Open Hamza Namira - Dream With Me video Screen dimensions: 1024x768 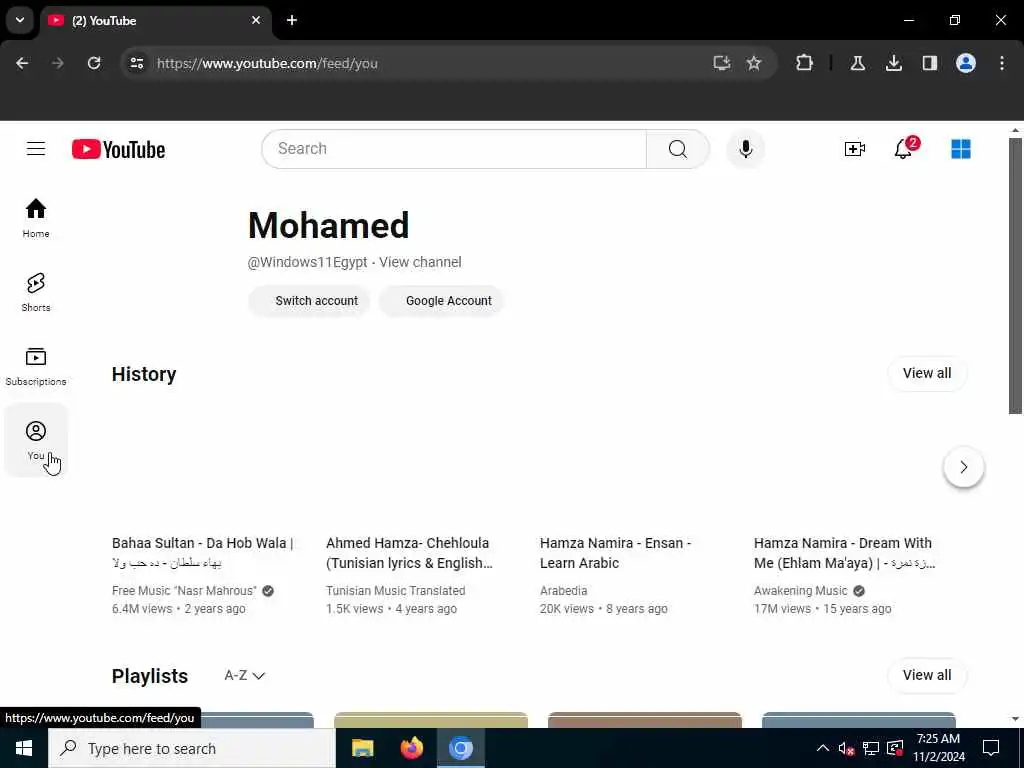(x=844, y=552)
